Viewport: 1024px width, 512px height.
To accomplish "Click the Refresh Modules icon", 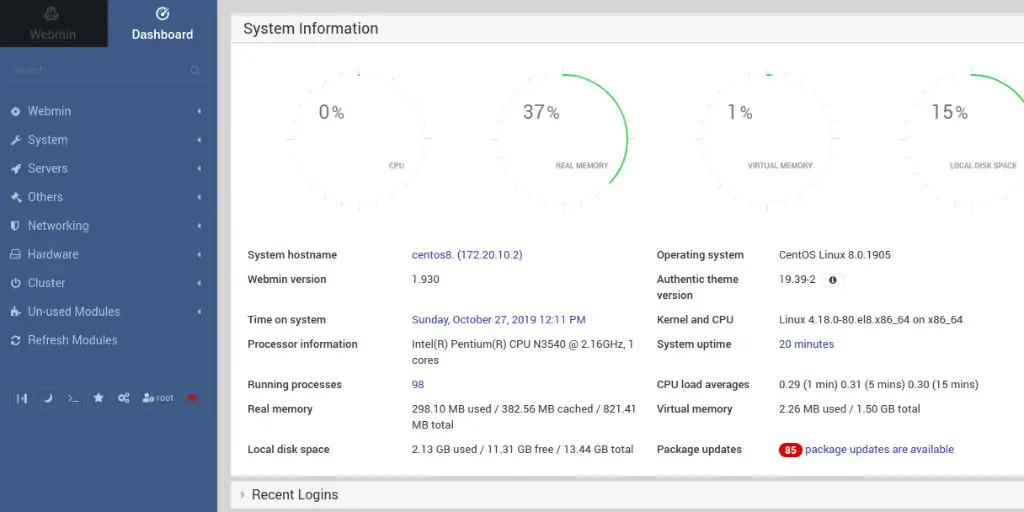I will tap(16, 340).
